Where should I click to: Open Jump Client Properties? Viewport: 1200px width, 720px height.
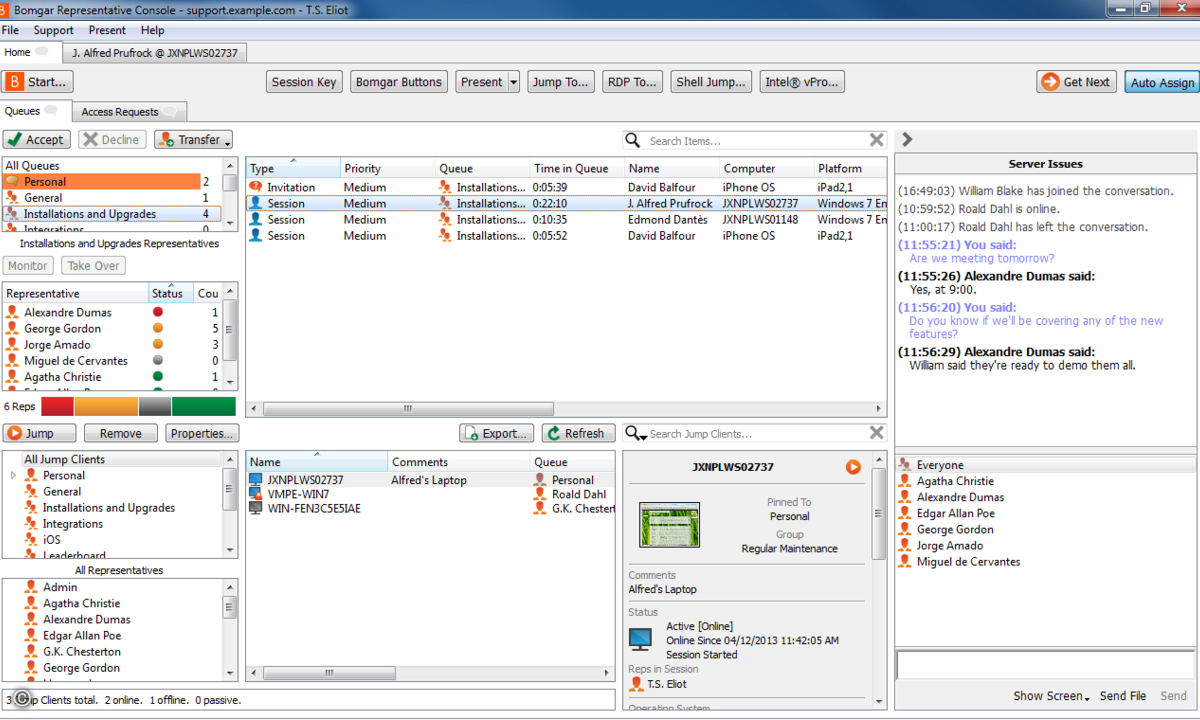click(202, 433)
